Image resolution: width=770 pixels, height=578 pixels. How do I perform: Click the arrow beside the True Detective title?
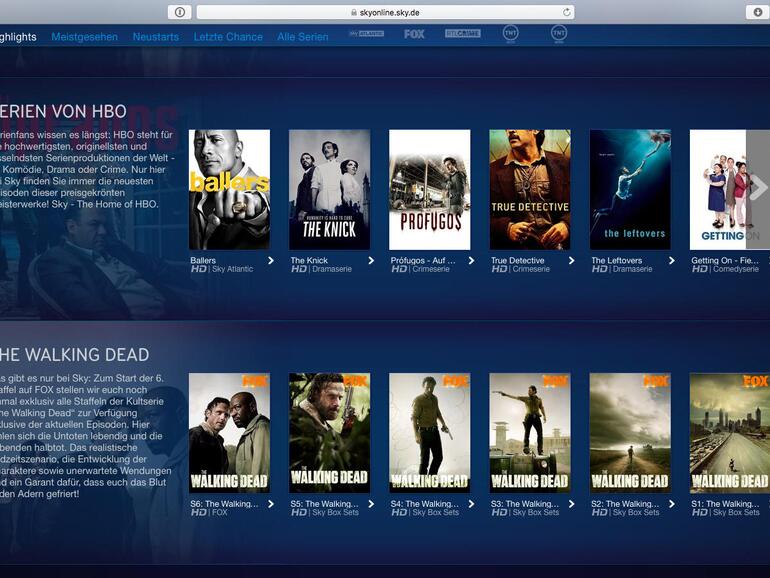(x=571, y=261)
